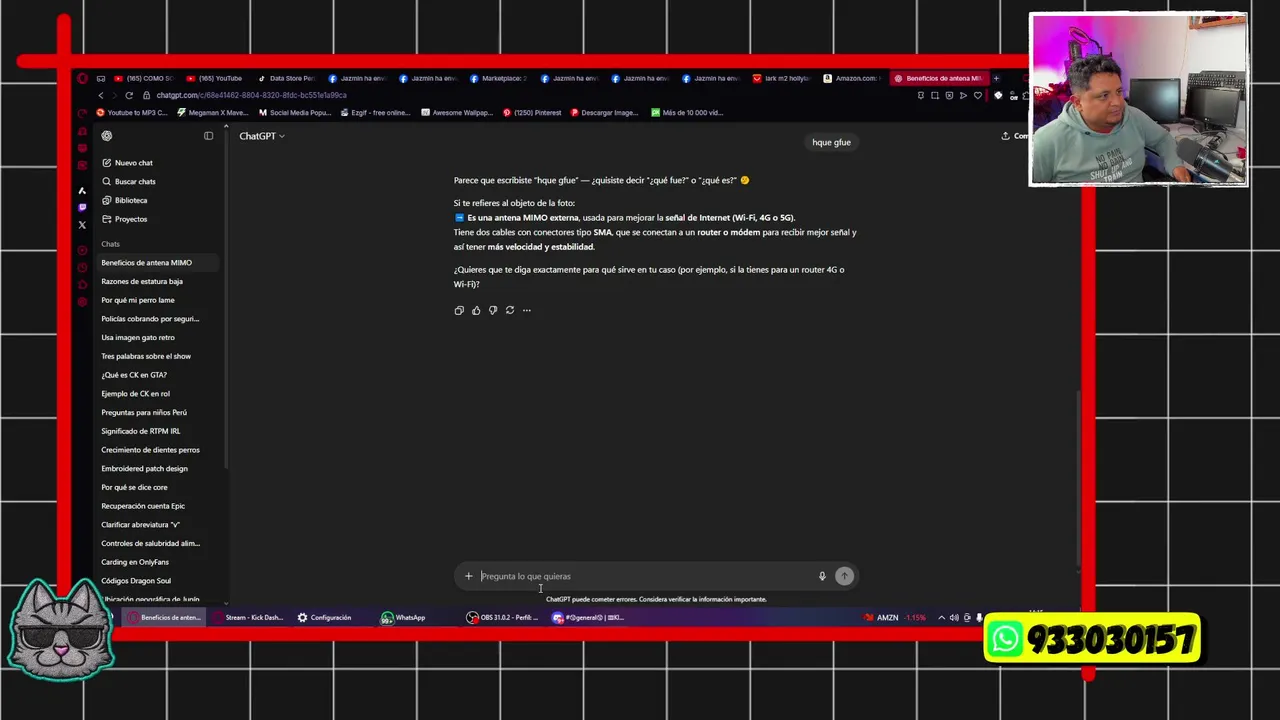Open "Youtube to MP3 C..." bookmark

pos(132,113)
